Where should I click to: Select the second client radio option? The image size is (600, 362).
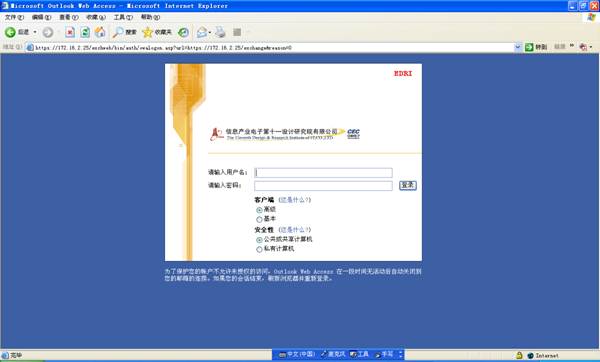point(259,219)
